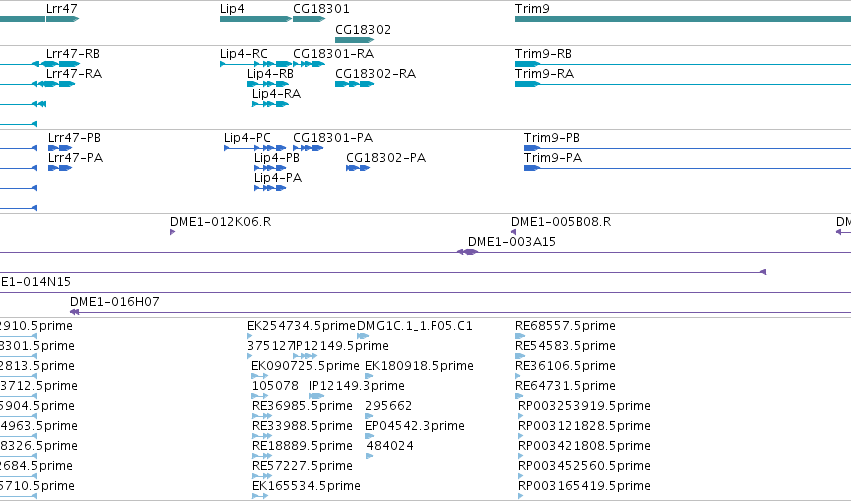Click the EK090725.5prime EST label

tap(305, 366)
